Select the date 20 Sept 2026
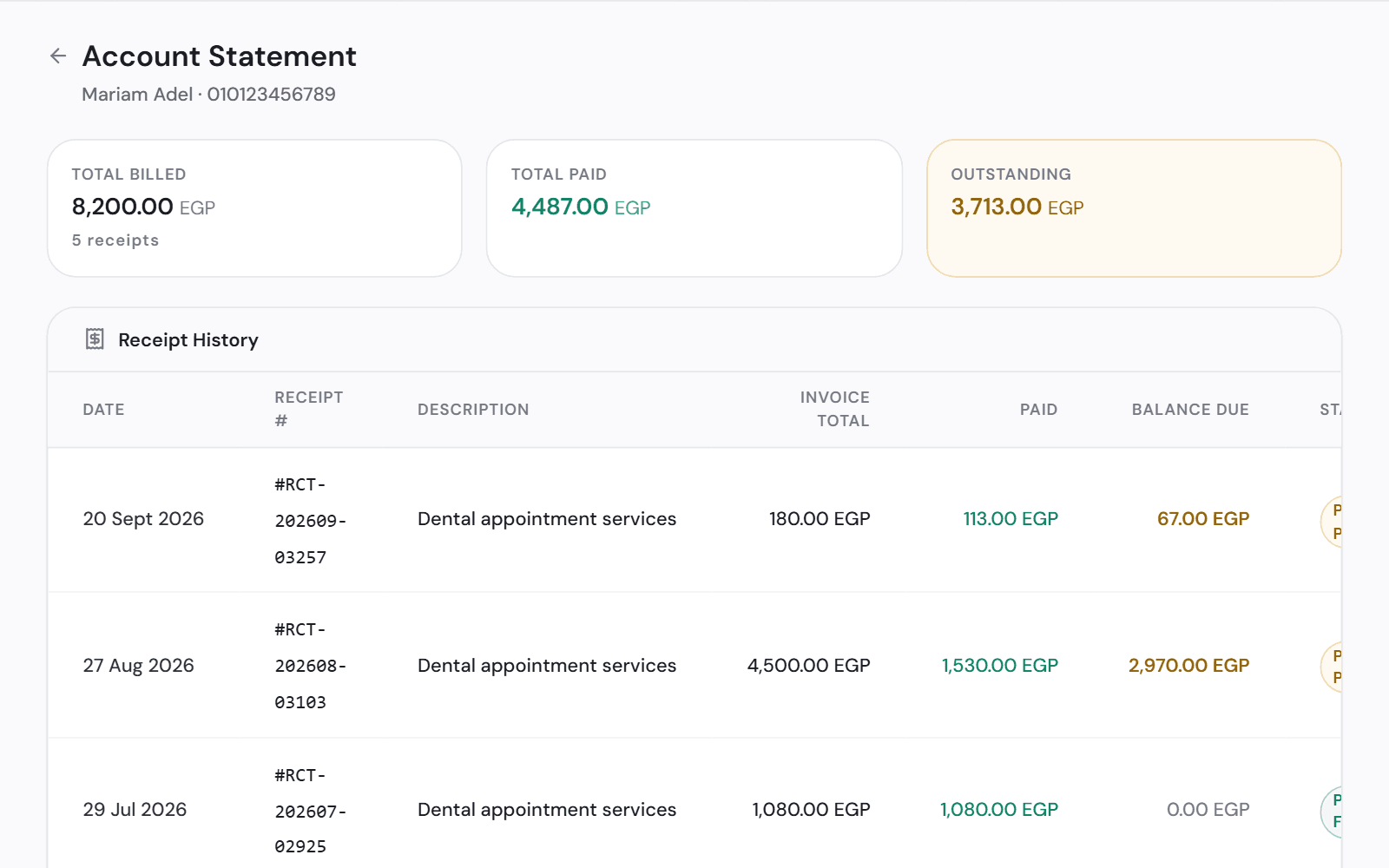 point(143,519)
